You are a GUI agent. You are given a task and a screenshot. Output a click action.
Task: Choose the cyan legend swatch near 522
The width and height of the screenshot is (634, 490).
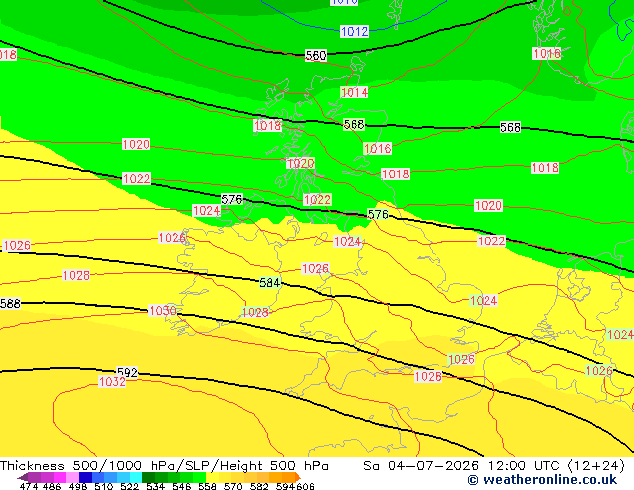136,477
